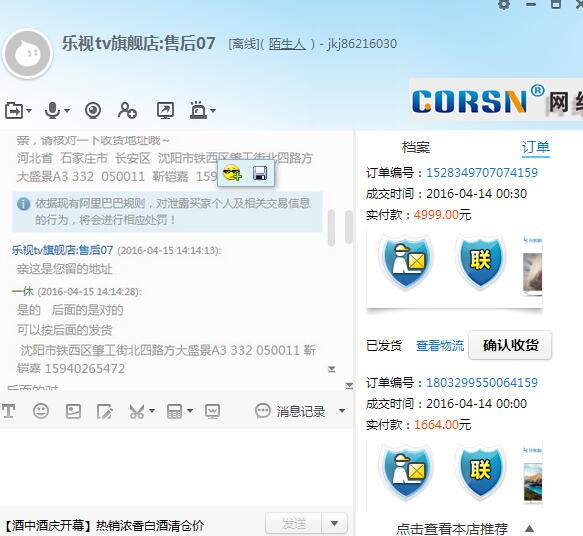Click the calculator icon in input toolbar

coord(174,411)
